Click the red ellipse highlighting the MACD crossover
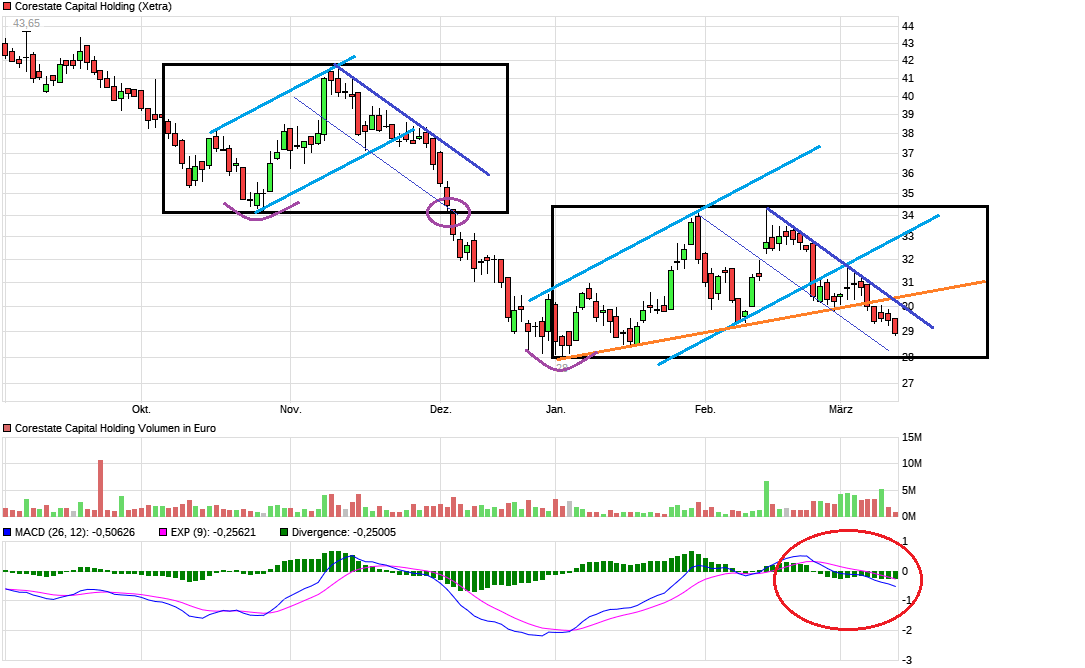 coord(847,578)
